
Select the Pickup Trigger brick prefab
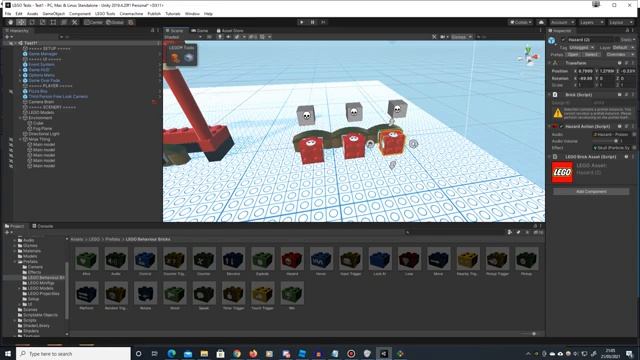click(497, 261)
